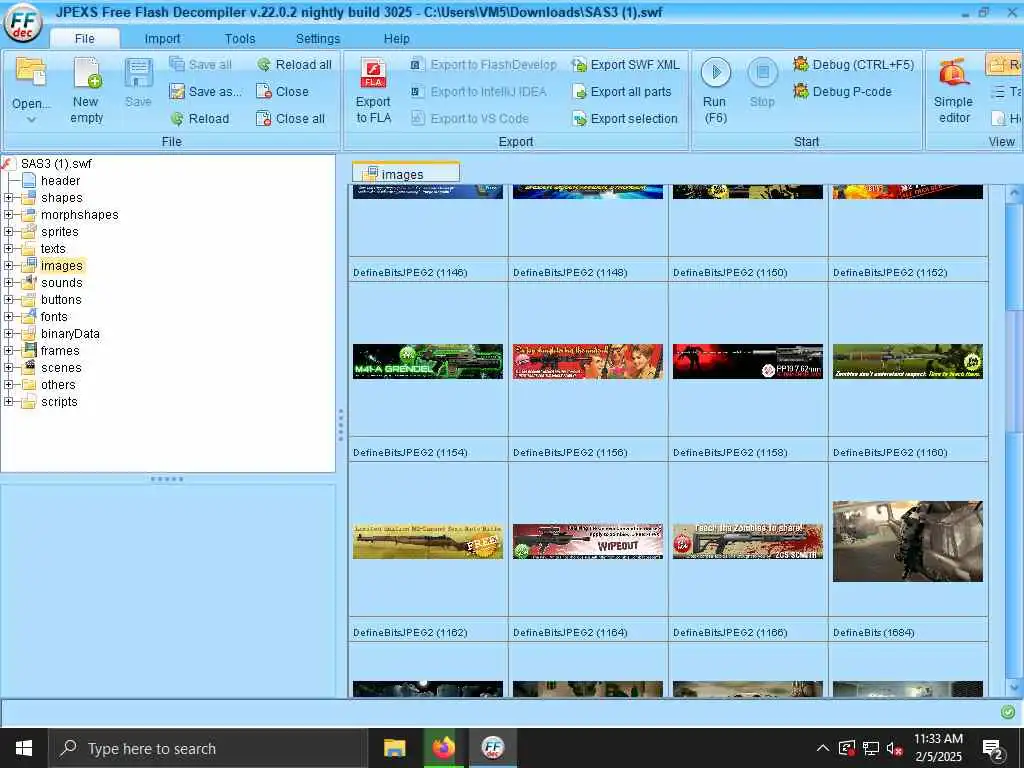Create a New empty SWF
This screenshot has height=768, width=1024.
click(x=86, y=91)
